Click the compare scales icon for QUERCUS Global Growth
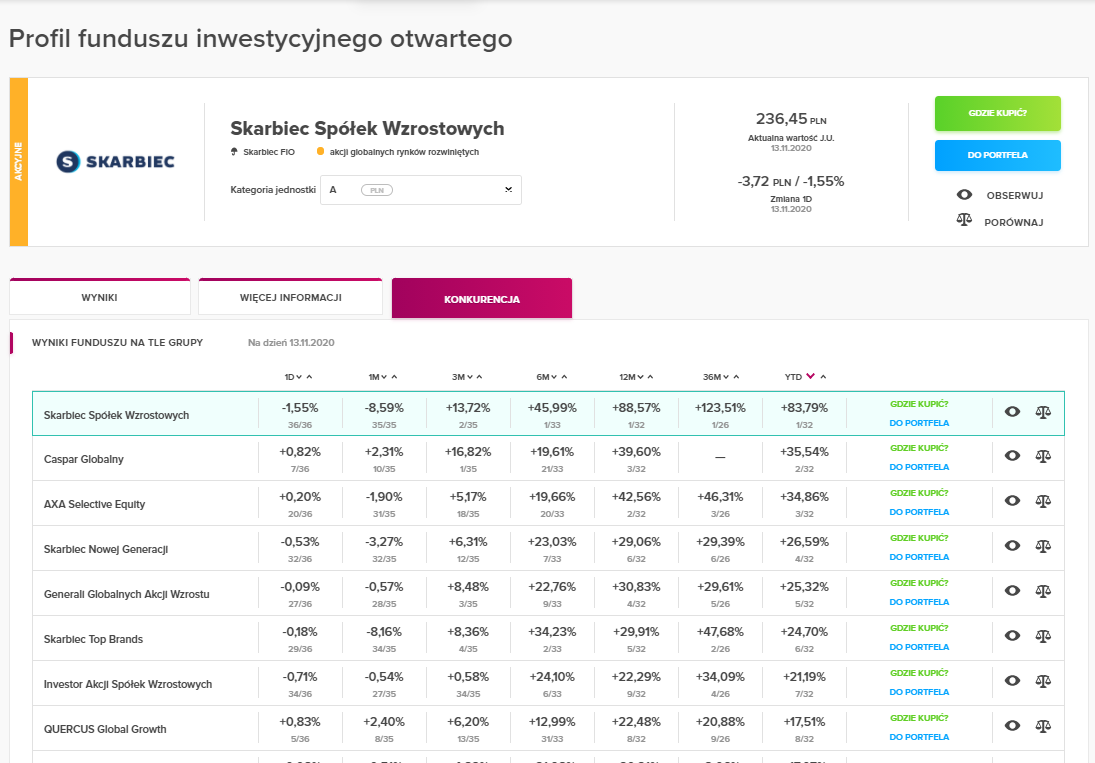 tap(1043, 726)
